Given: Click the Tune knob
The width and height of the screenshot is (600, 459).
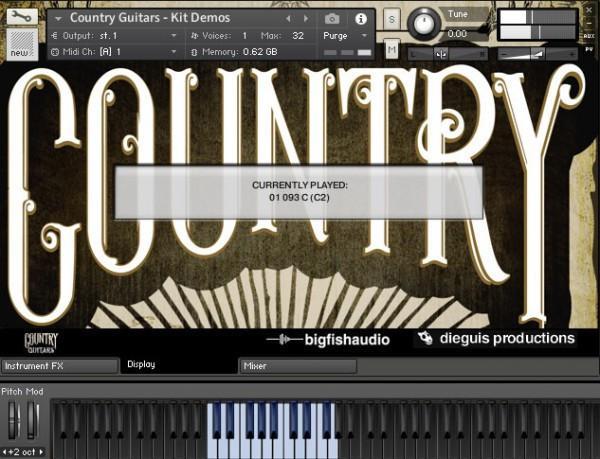Looking at the screenshot, I should tap(426, 21).
